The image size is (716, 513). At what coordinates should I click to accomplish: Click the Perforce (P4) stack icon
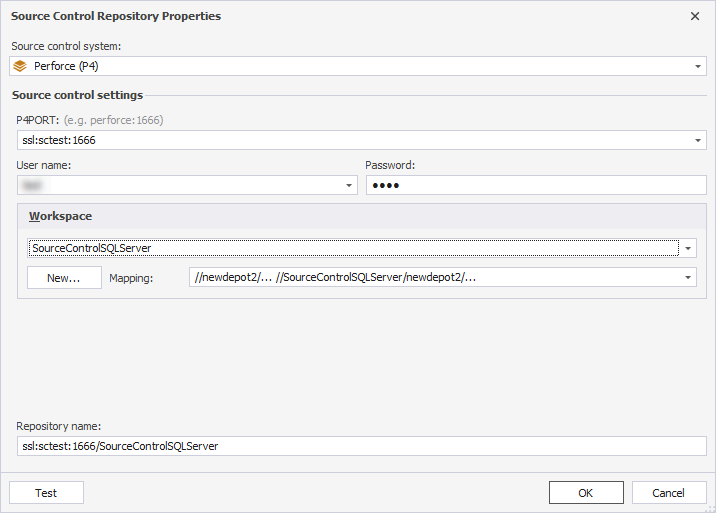tap(20, 66)
